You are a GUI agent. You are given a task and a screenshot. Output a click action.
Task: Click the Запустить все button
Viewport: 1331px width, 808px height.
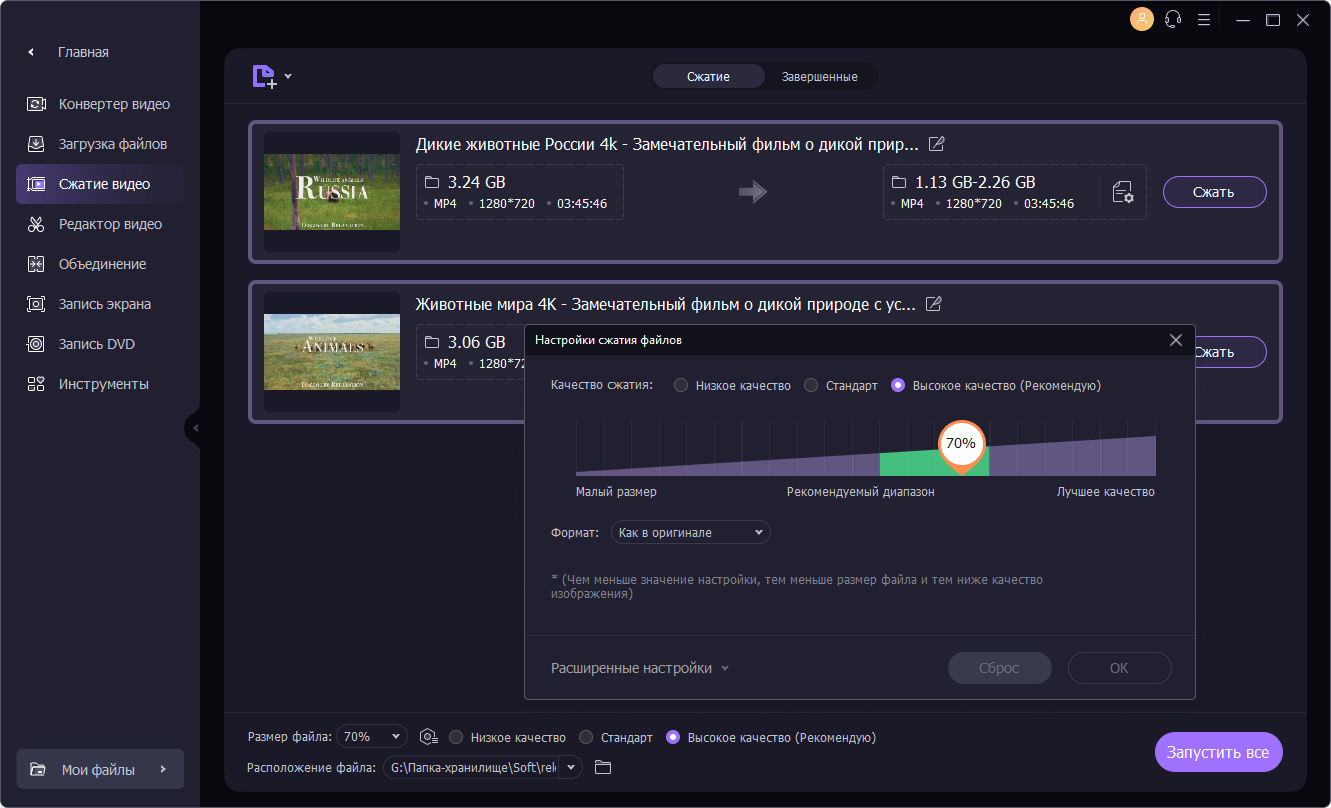1218,752
